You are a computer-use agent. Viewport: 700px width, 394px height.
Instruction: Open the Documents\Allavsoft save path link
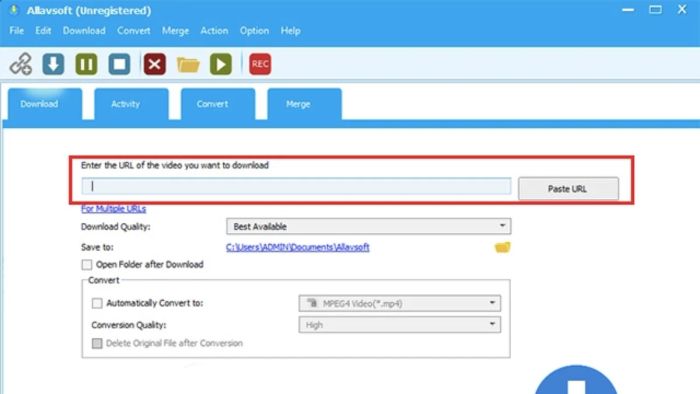[x=297, y=247]
